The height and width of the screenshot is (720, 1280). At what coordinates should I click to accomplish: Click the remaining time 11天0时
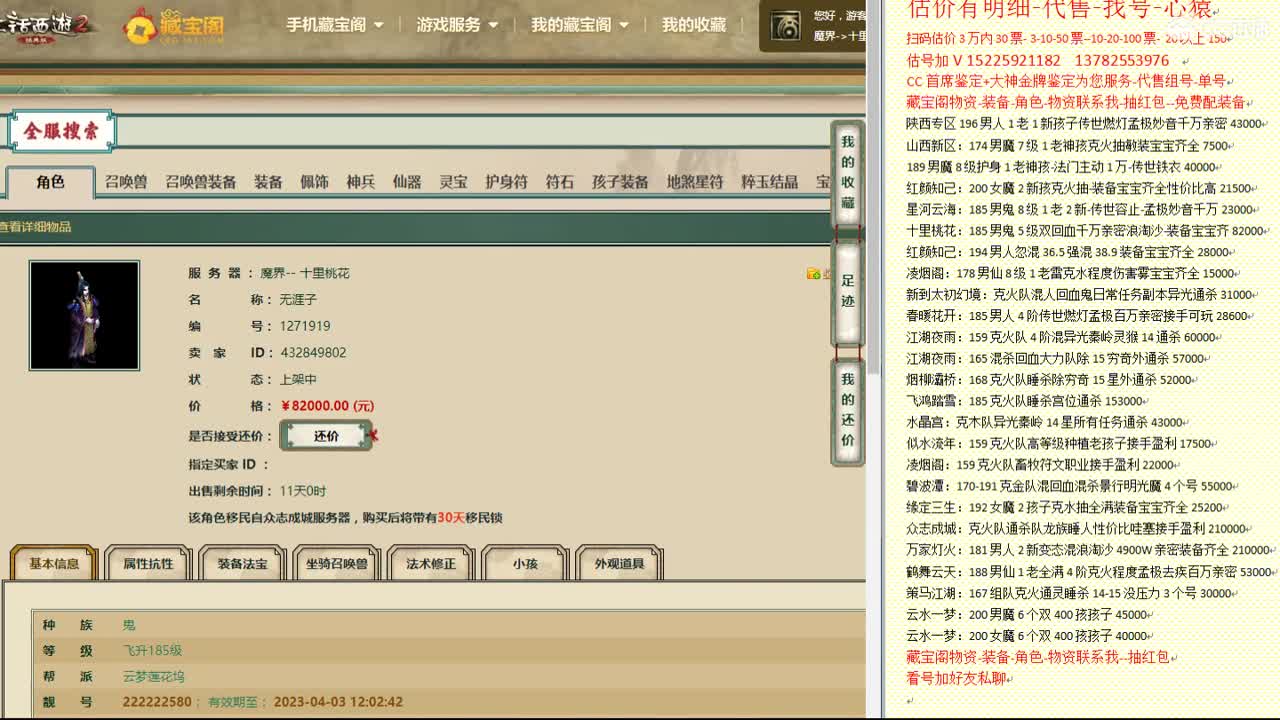(302, 491)
